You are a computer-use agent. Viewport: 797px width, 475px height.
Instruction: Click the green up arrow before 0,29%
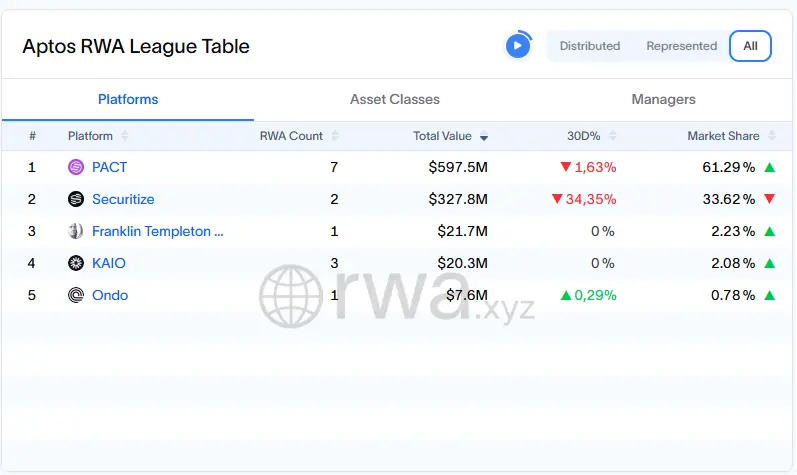coord(566,295)
